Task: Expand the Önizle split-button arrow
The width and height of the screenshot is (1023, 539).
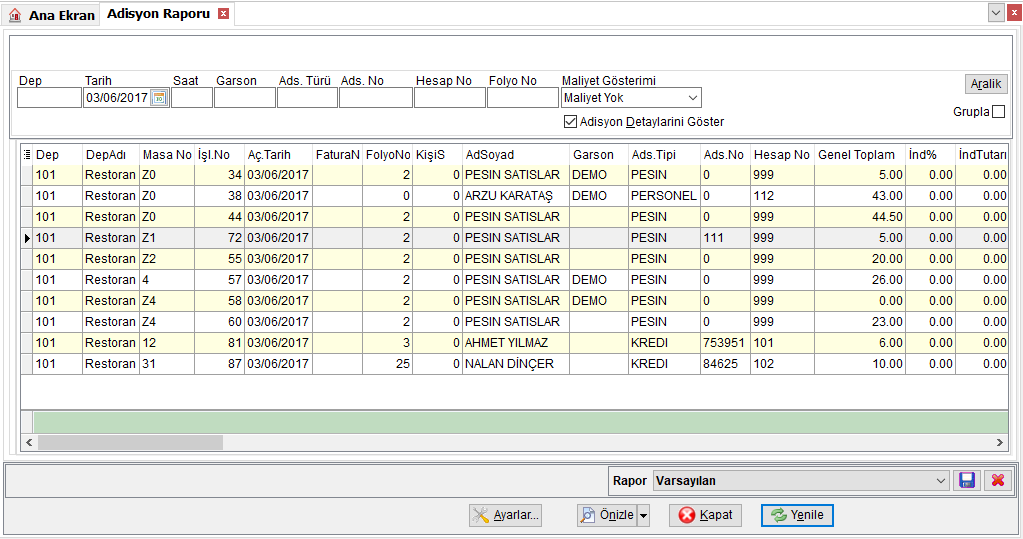Action: coord(643,516)
